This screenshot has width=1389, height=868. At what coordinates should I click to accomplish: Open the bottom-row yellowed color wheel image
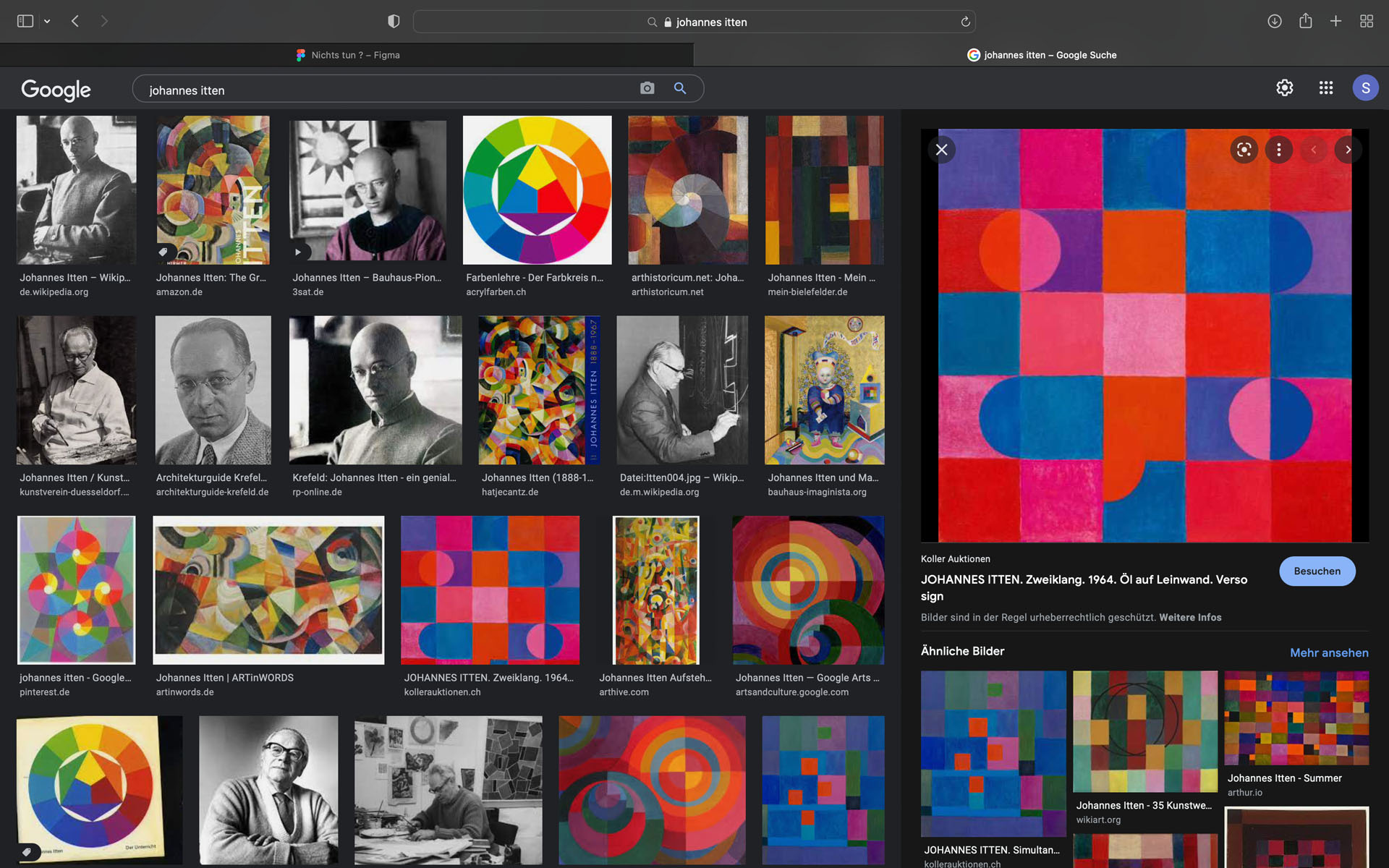[x=99, y=791]
